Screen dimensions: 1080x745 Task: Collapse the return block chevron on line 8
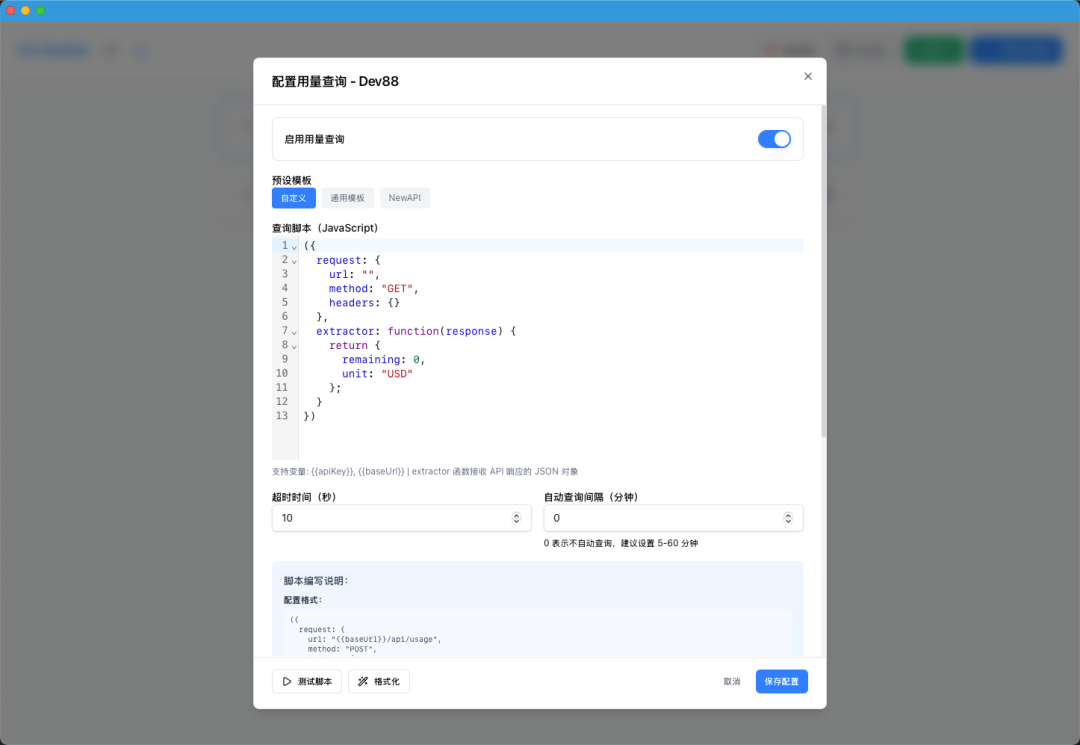coord(293,345)
